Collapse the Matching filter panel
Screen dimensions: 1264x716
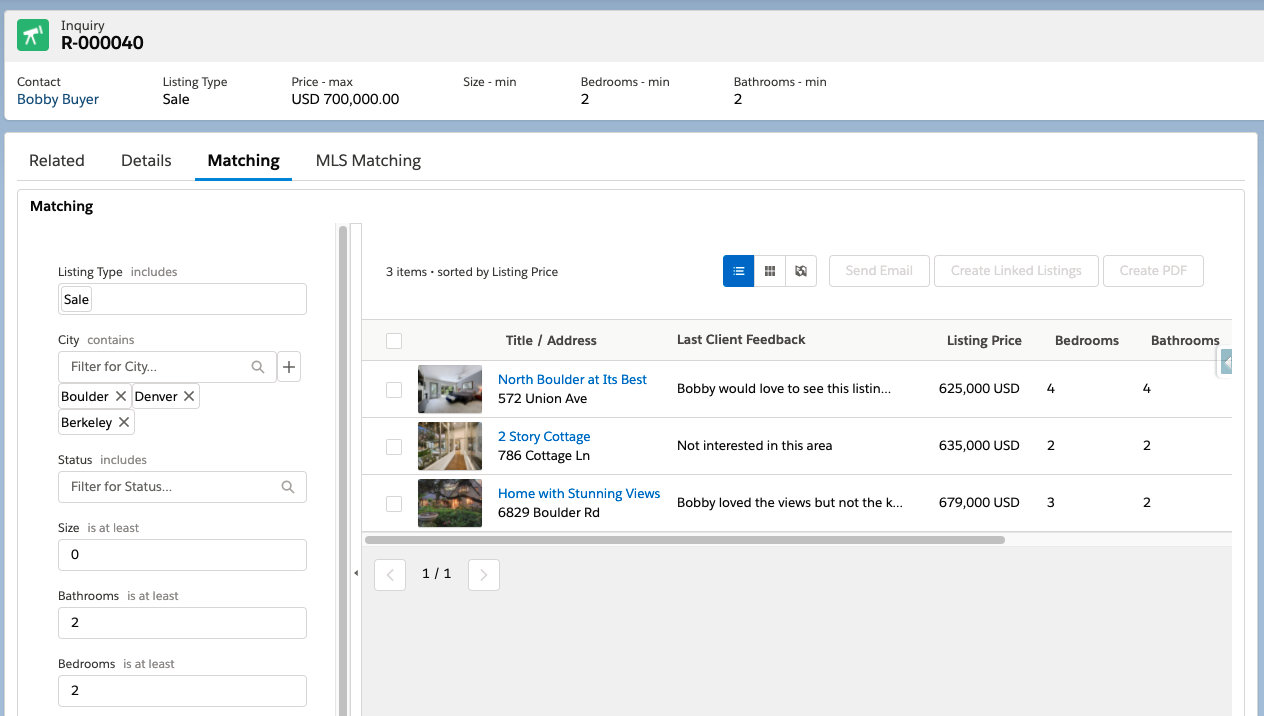tap(356, 574)
